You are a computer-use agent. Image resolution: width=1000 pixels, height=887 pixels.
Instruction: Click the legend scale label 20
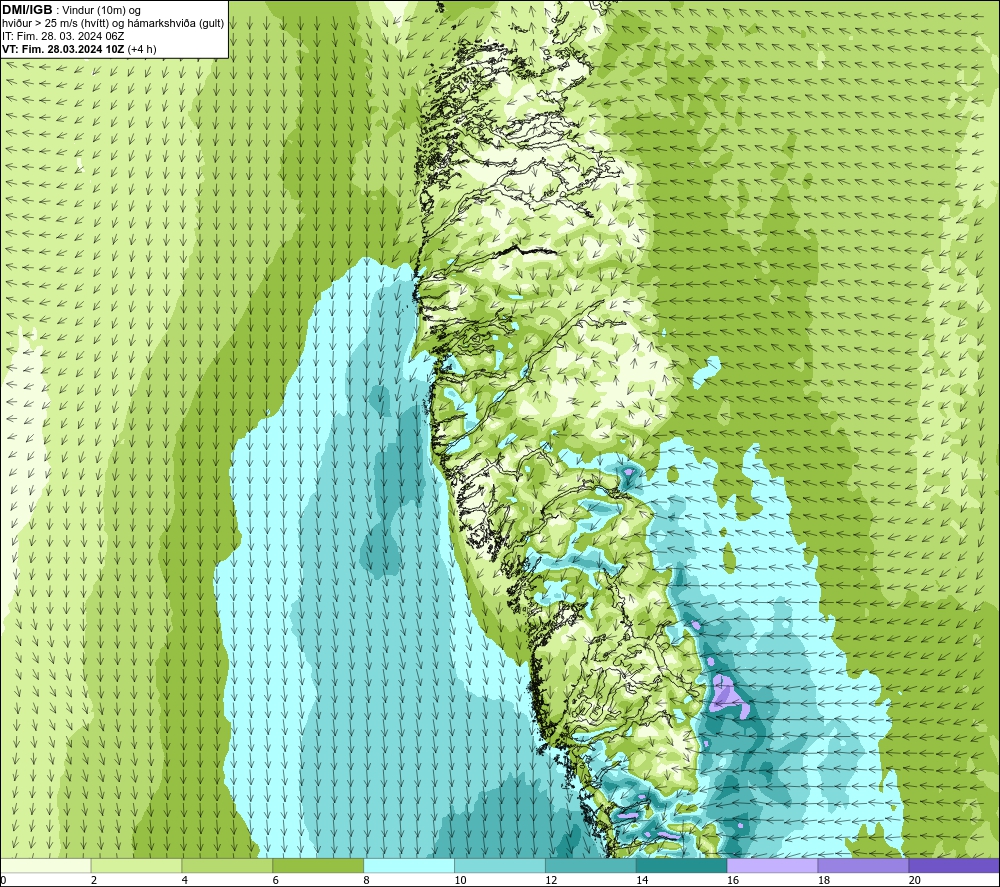pos(915,881)
